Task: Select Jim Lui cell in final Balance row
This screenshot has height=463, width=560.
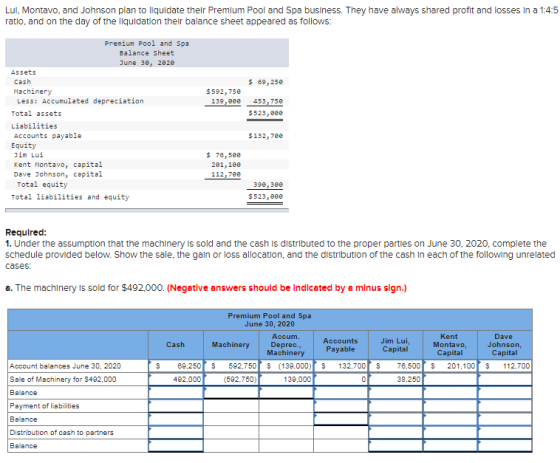Action: pyautogui.click(x=396, y=445)
